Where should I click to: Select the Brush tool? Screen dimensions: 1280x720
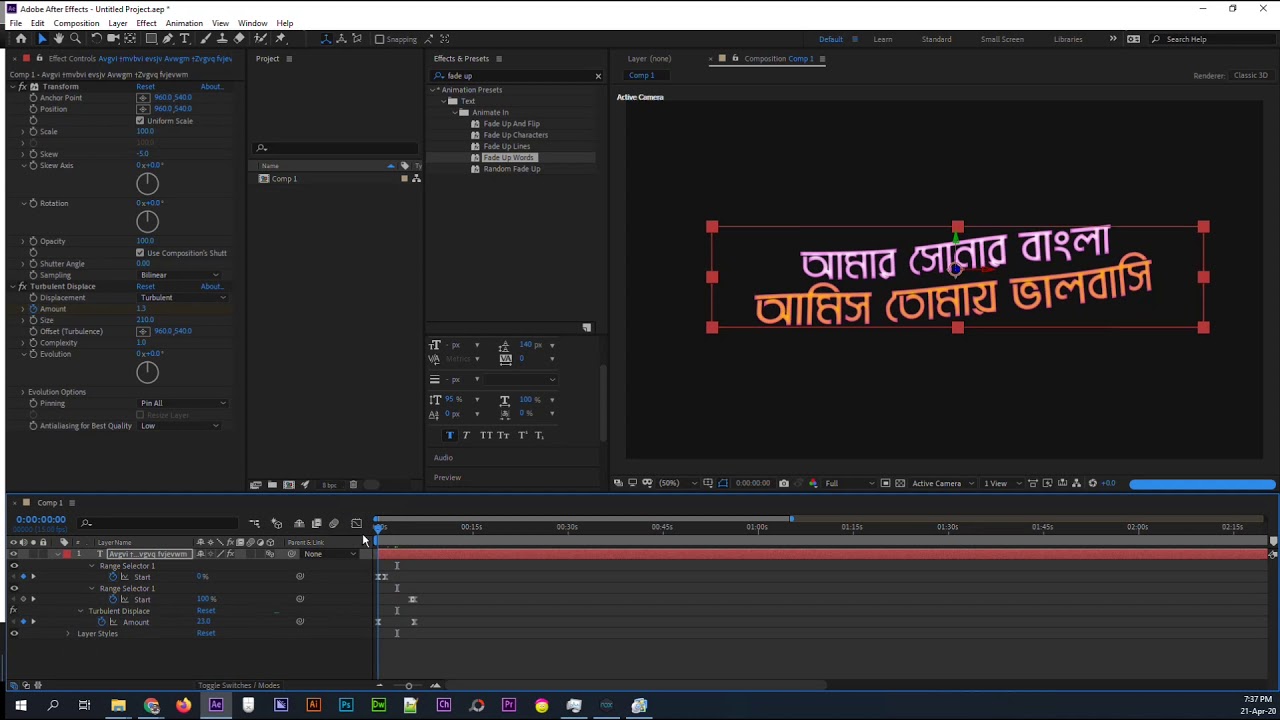click(207, 39)
